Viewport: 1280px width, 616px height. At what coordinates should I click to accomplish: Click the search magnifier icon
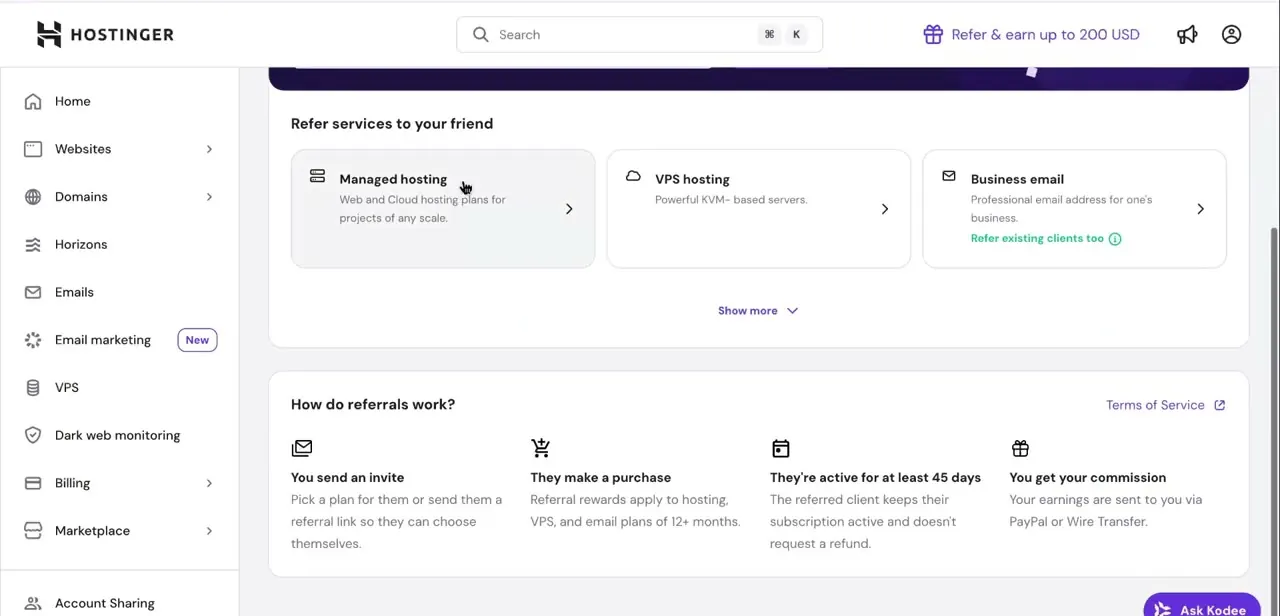coord(481,34)
